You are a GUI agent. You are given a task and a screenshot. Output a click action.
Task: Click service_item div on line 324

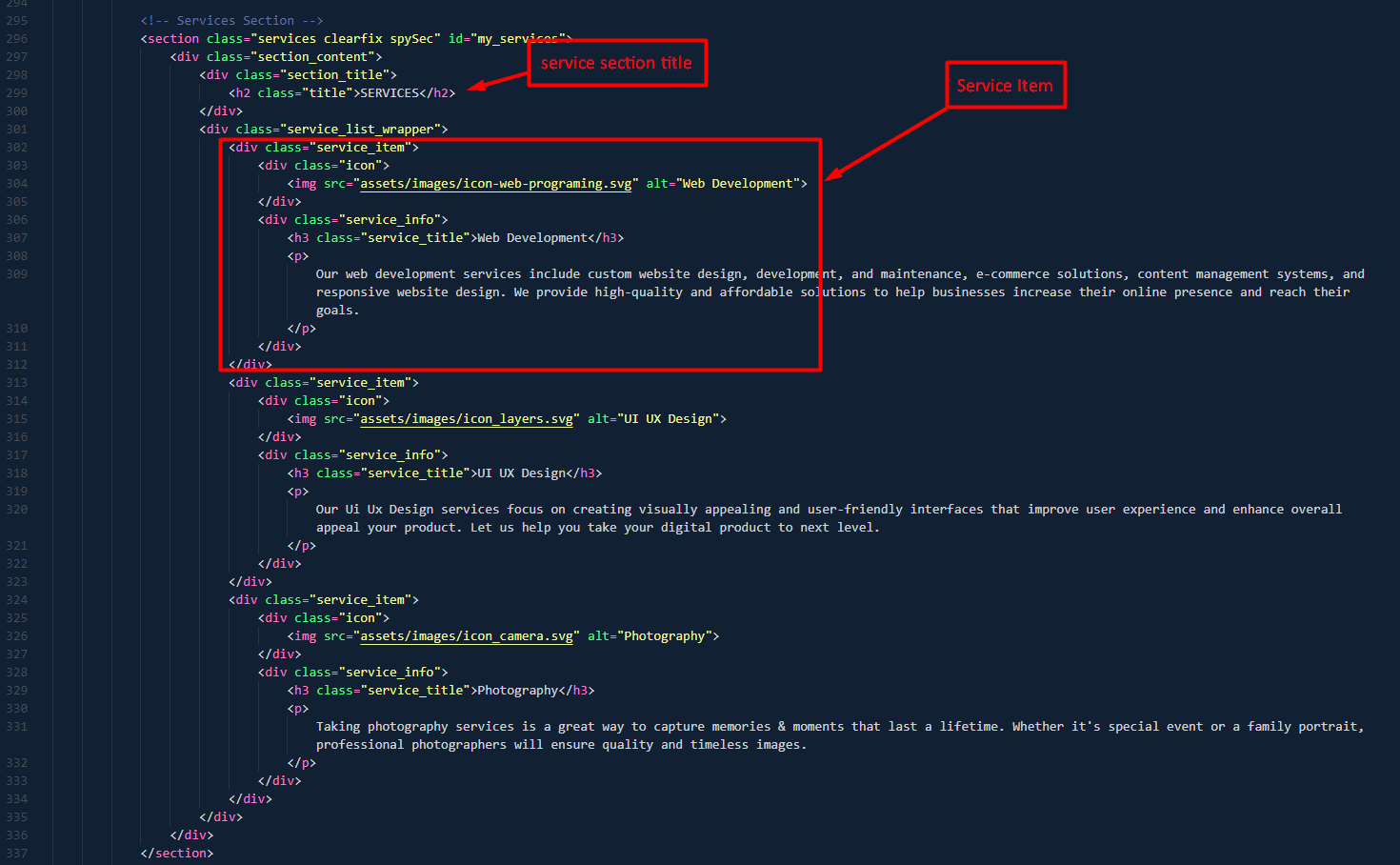324,599
